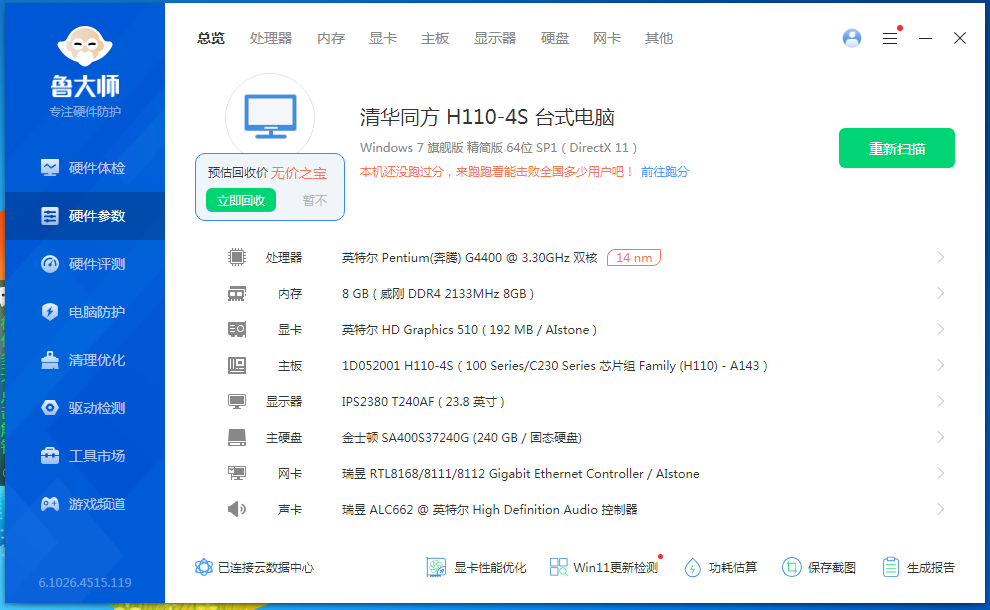990x610 pixels.
Task: Open 工具市场 toolbox icon
Action: coord(50,456)
